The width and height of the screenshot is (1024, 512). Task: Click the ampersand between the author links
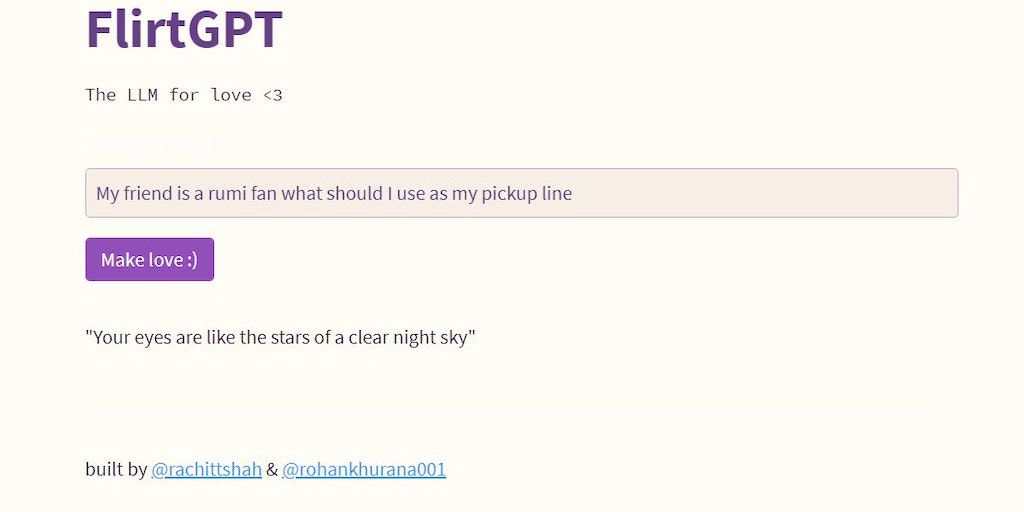point(272,469)
